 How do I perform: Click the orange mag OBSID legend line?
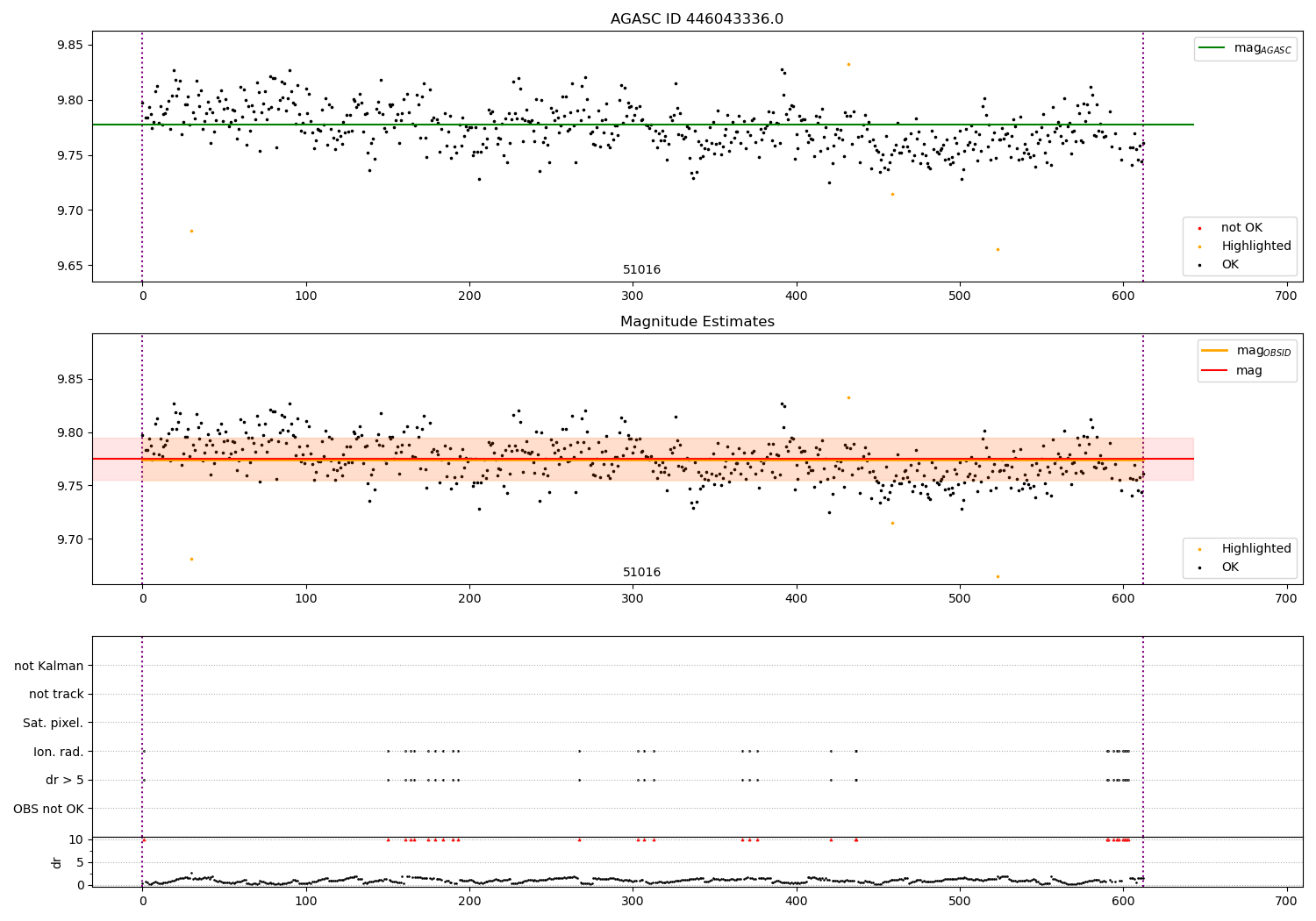click(1215, 351)
